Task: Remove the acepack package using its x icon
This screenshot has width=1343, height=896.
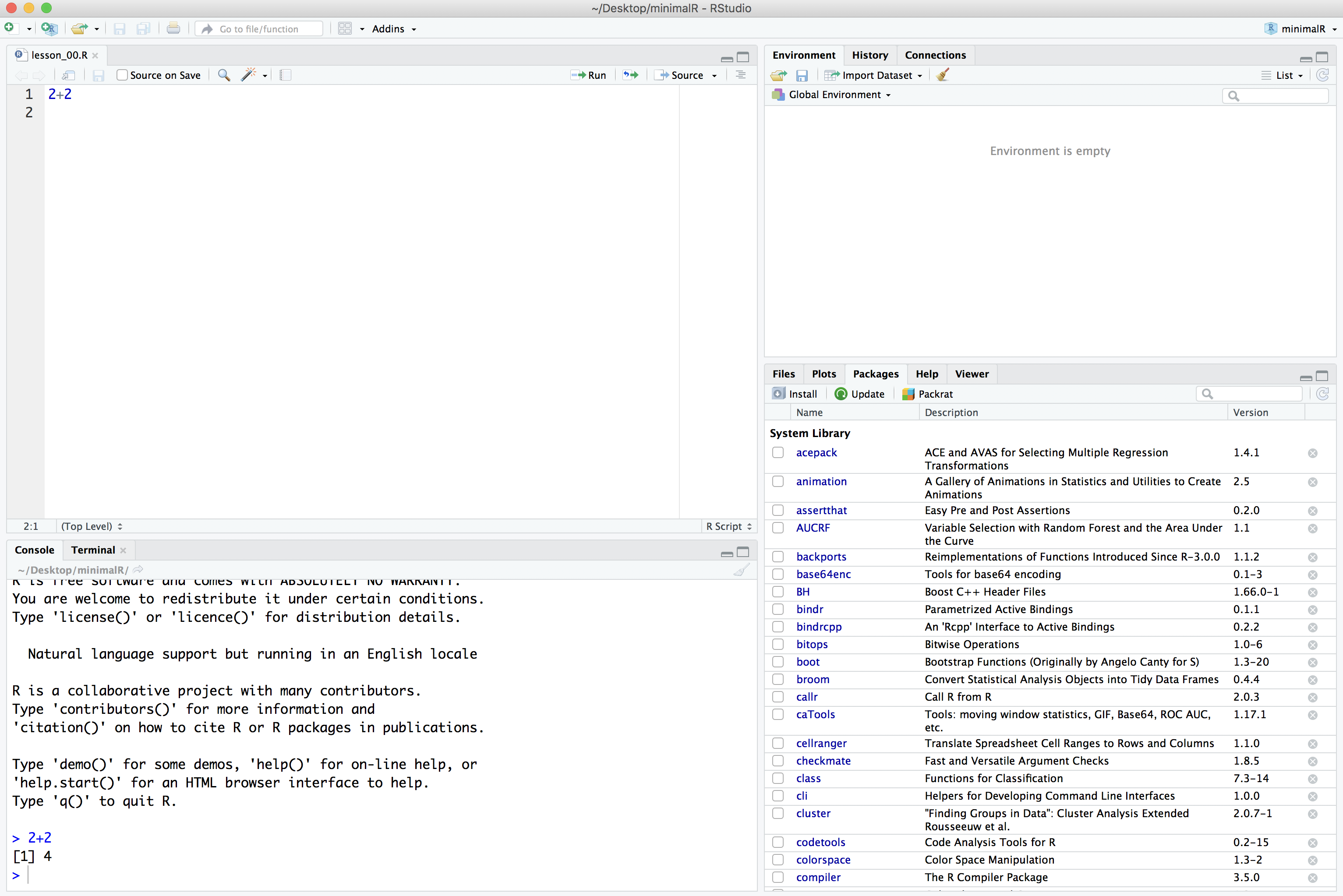Action: (1313, 453)
